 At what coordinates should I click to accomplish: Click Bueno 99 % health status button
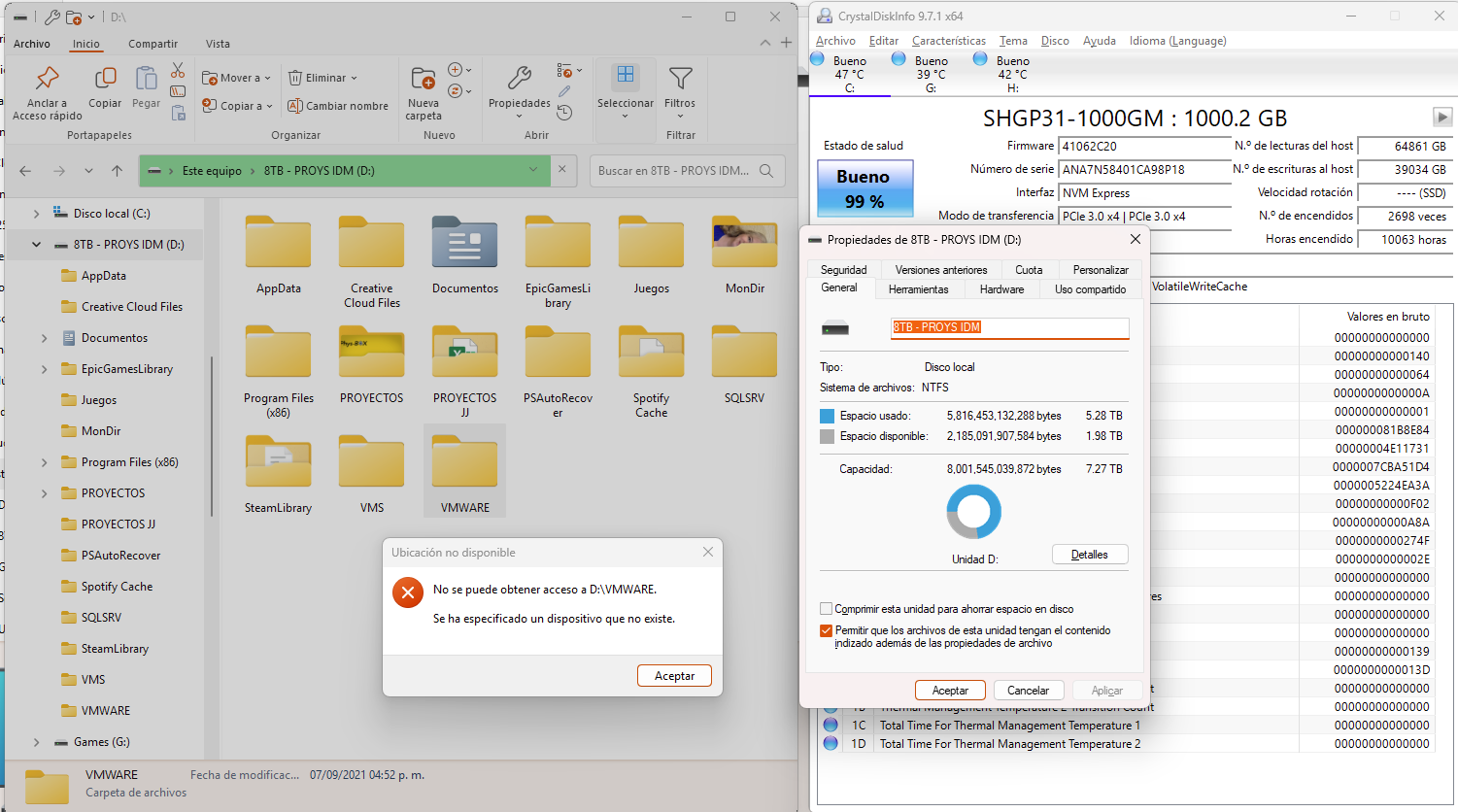tap(865, 188)
